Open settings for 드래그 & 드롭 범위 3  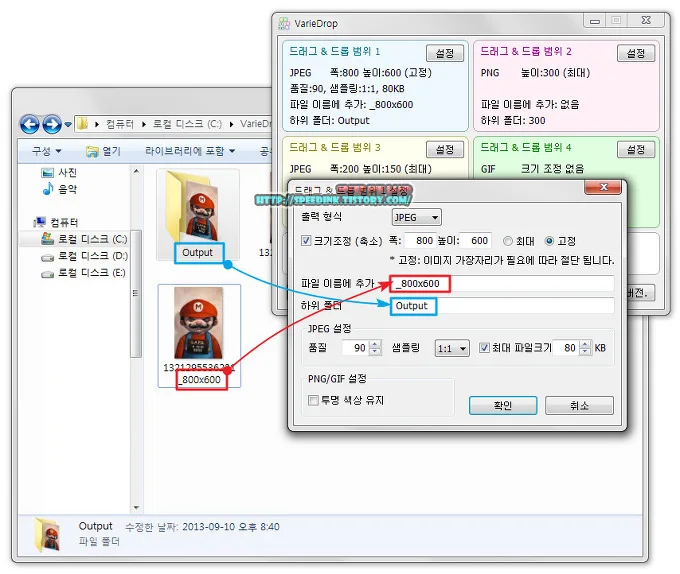pyautogui.click(x=445, y=150)
